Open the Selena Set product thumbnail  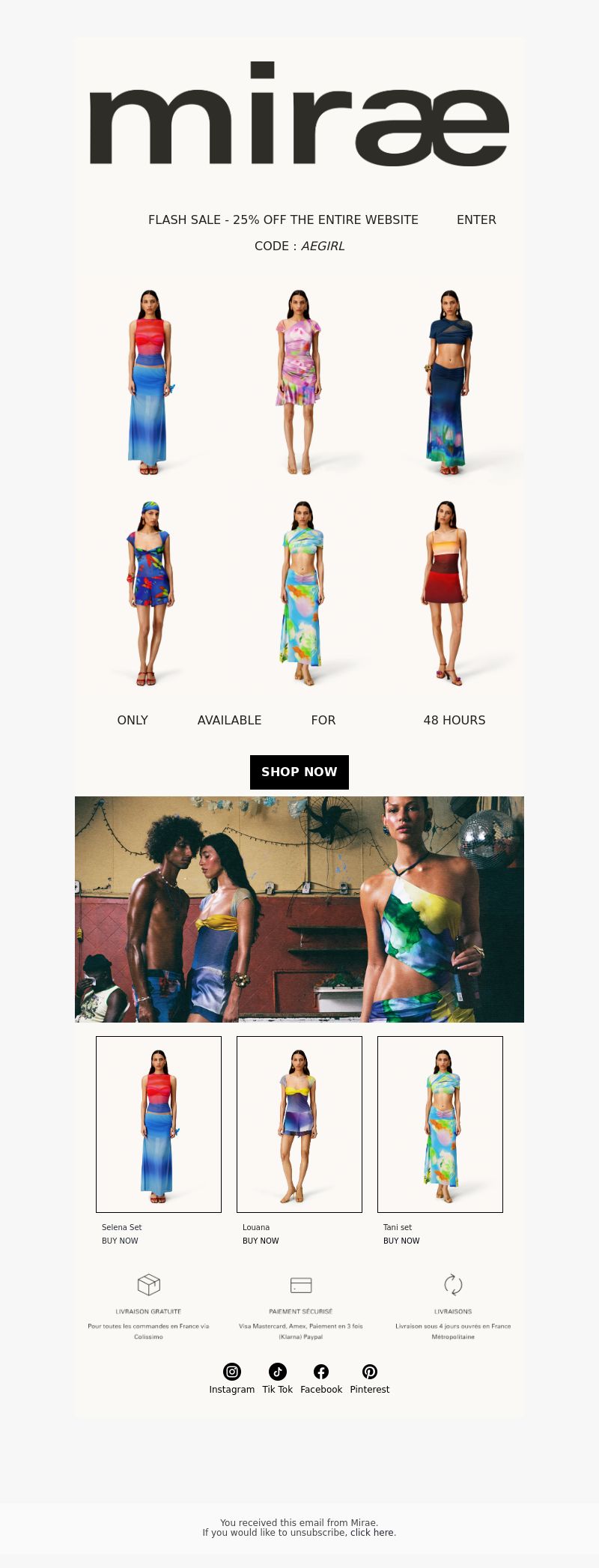159,1124
